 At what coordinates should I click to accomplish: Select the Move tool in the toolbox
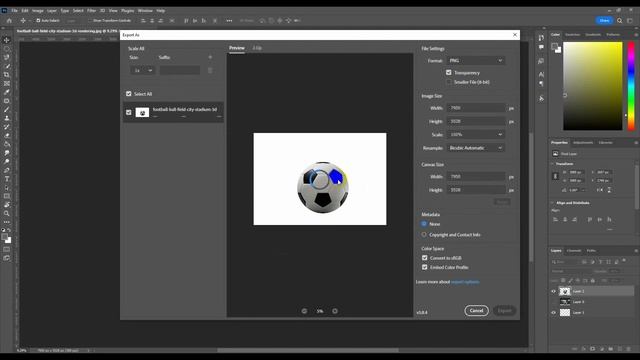click(x=7, y=40)
